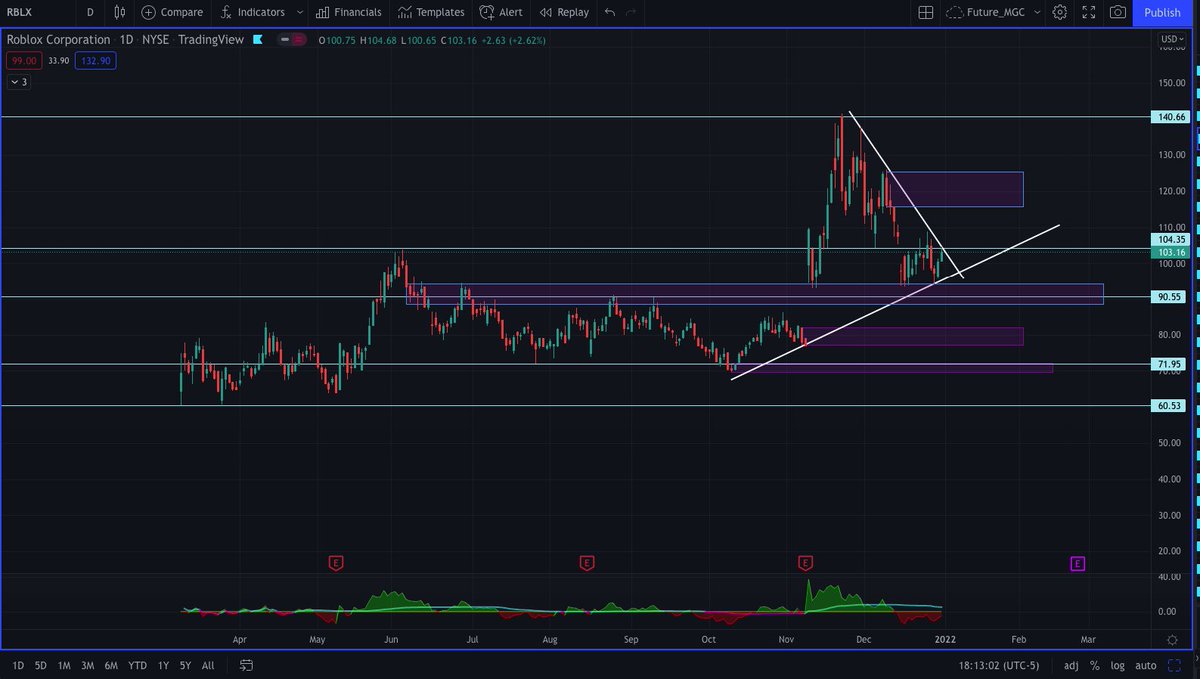
Task: Select the 140.66 horizontal line price label
Action: pyautogui.click(x=1171, y=117)
